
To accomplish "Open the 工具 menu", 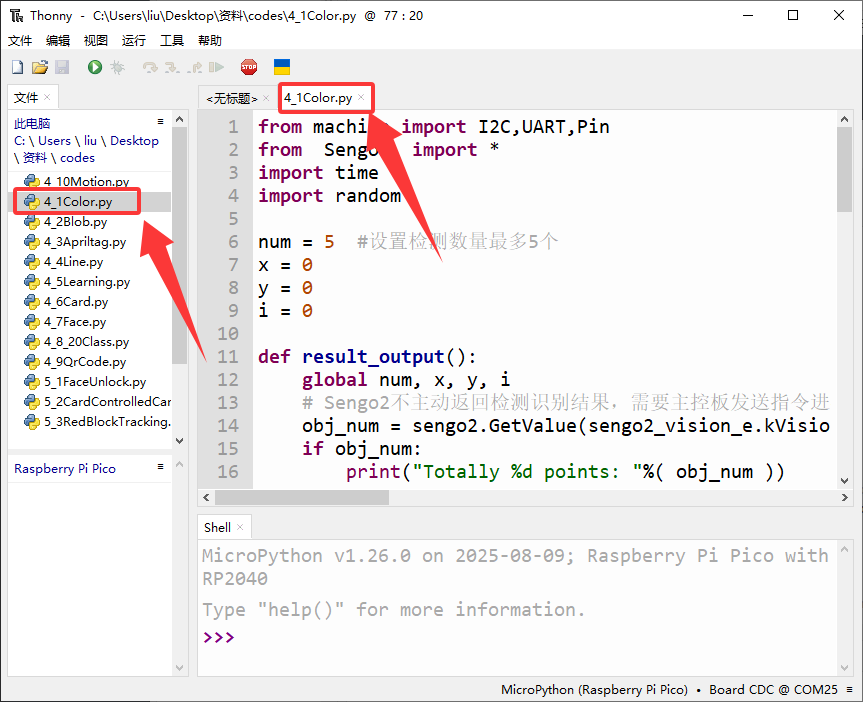I will click(172, 41).
